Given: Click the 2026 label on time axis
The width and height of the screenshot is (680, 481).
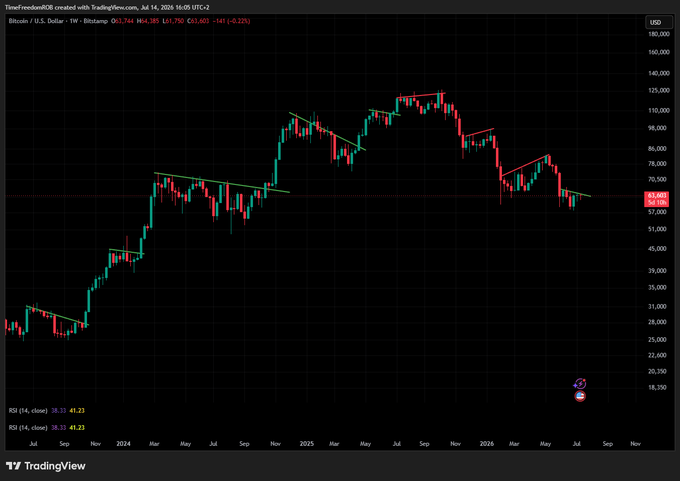Looking at the screenshot, I should click(x=487, y=444).
